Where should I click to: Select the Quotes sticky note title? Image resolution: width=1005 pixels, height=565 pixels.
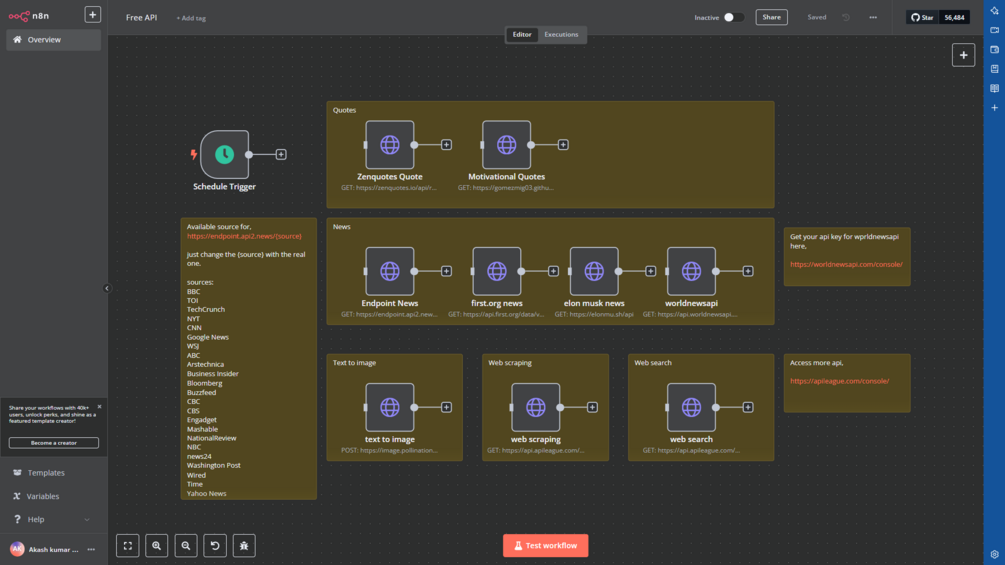pos(344,110)
